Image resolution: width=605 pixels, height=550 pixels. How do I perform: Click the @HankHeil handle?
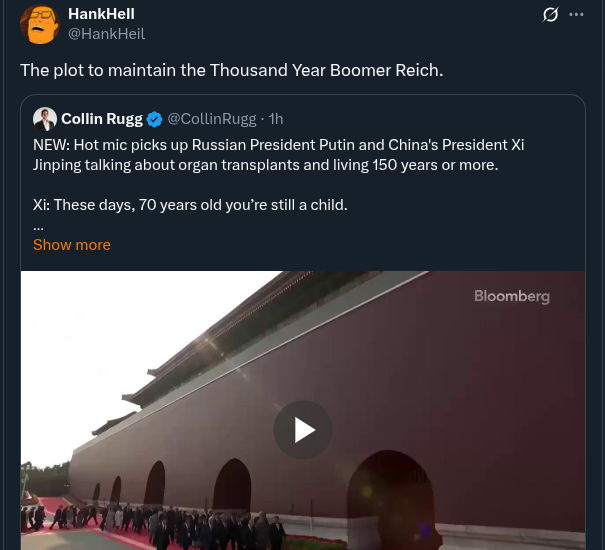(106, 34)
